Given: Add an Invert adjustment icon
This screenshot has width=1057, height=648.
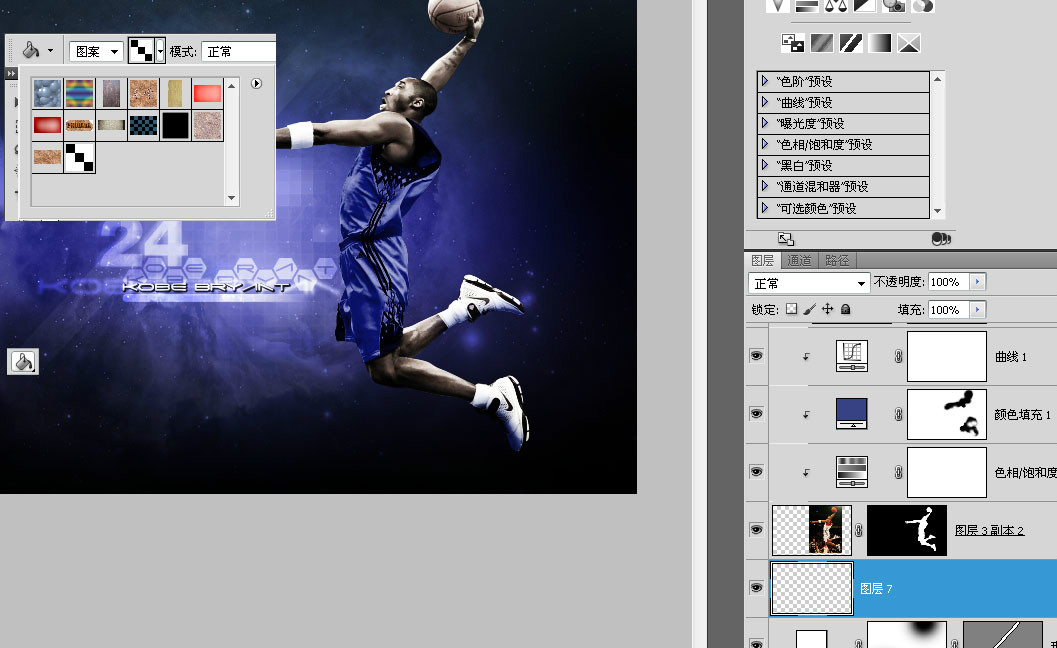Looking at the screenshot, I should (793, 44).
